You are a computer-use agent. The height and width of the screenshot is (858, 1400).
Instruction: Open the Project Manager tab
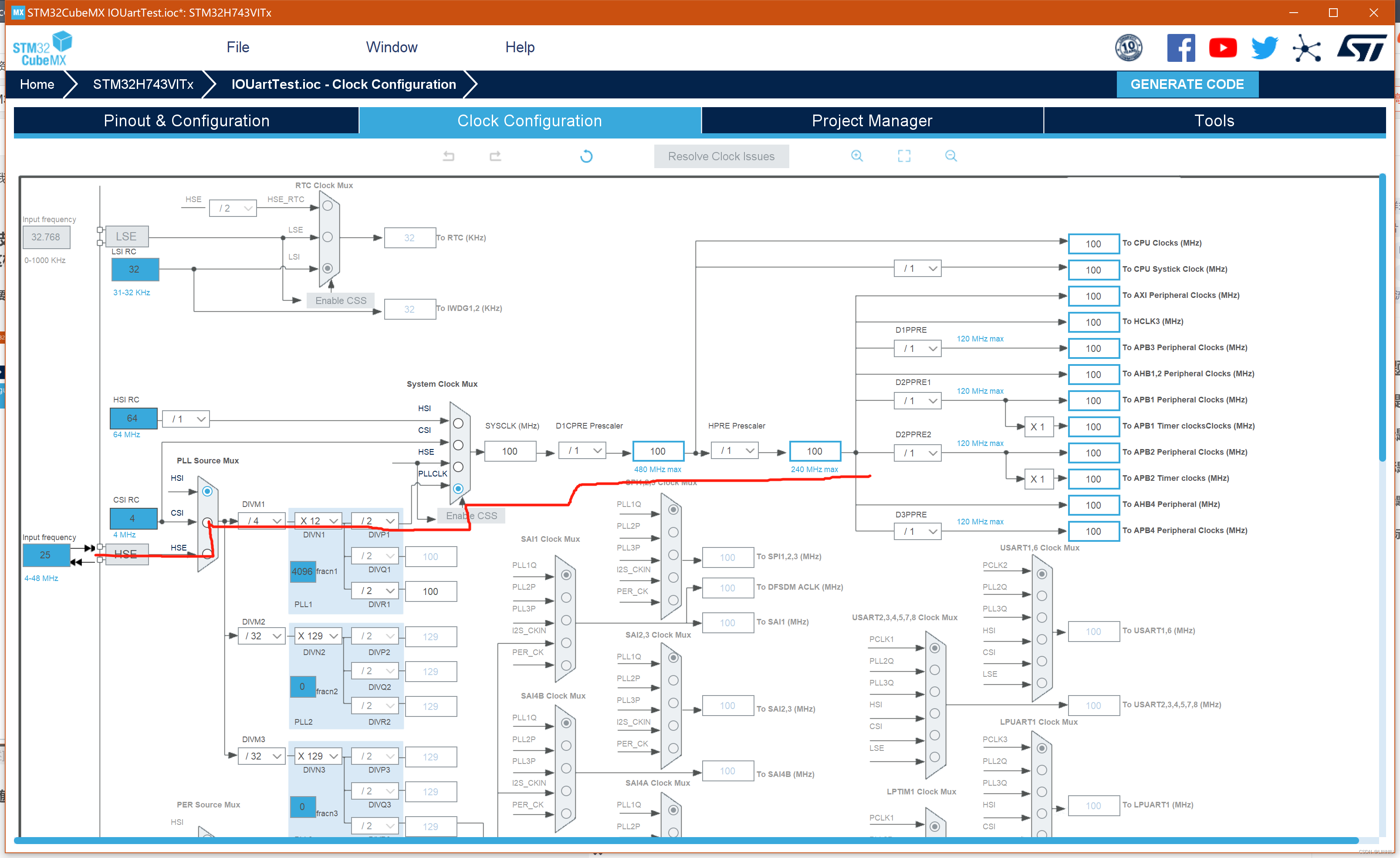[x=872, y=121]
